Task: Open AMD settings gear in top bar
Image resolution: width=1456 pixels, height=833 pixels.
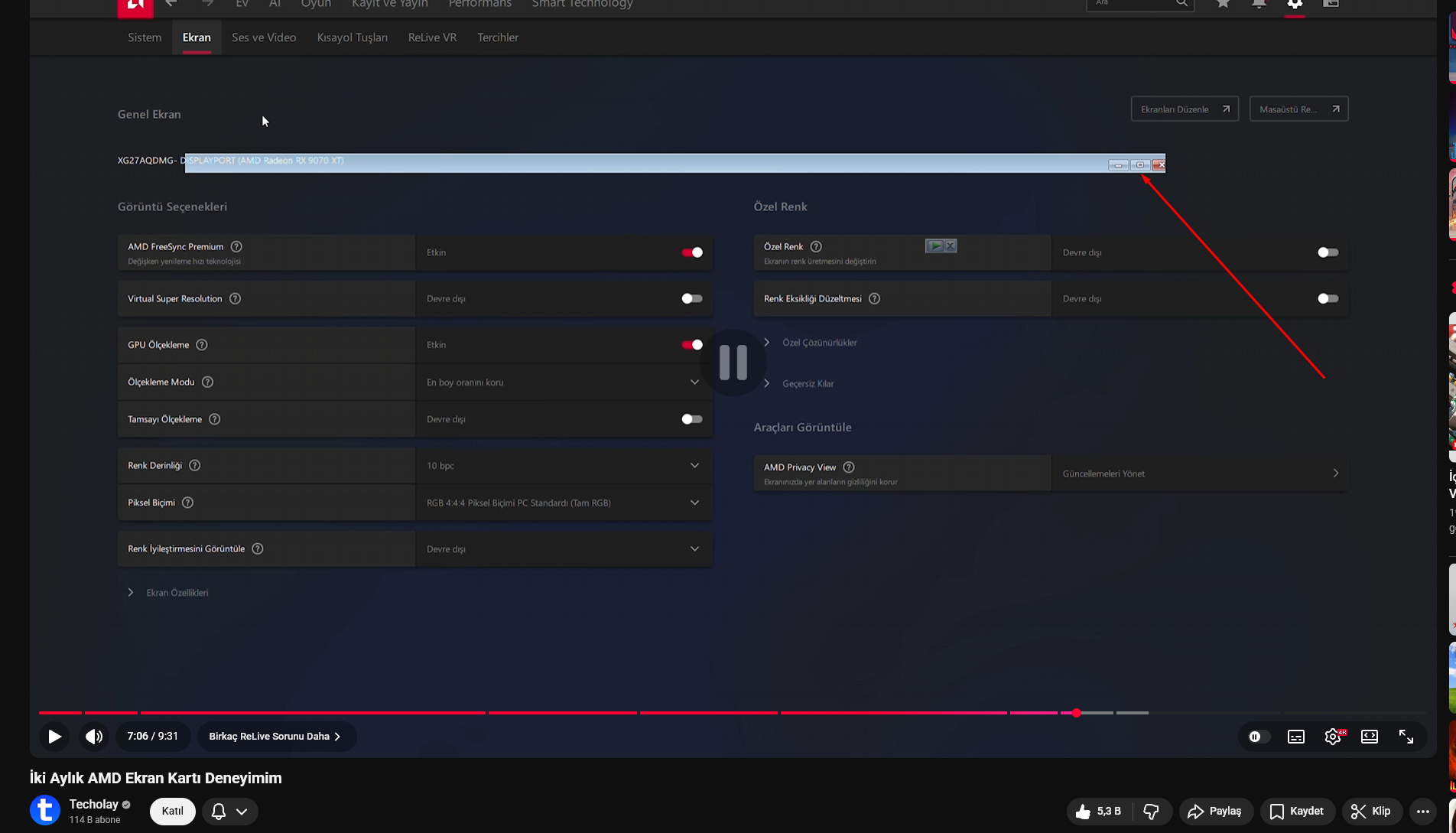Action: (x=1295, y=4)
